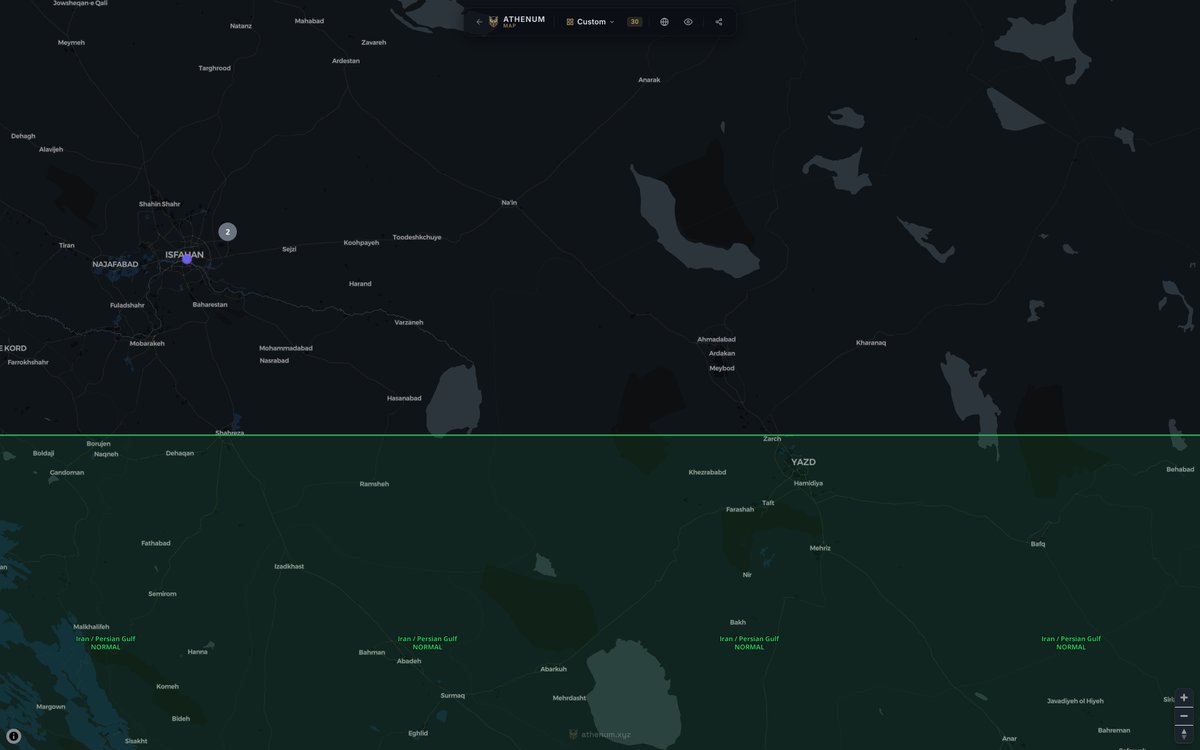1200x750 pixels.
Task: Click the Mehriz town label
Action: click(820, 548)
